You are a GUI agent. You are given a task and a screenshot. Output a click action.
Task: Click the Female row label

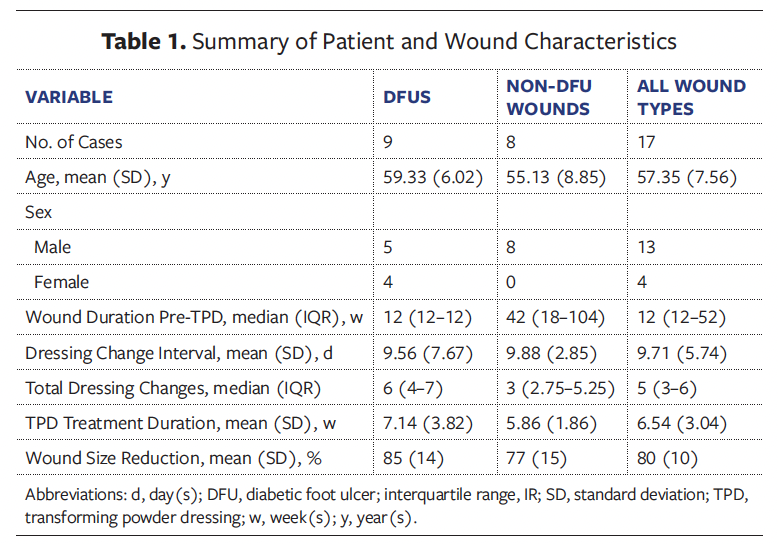point(60,282)
